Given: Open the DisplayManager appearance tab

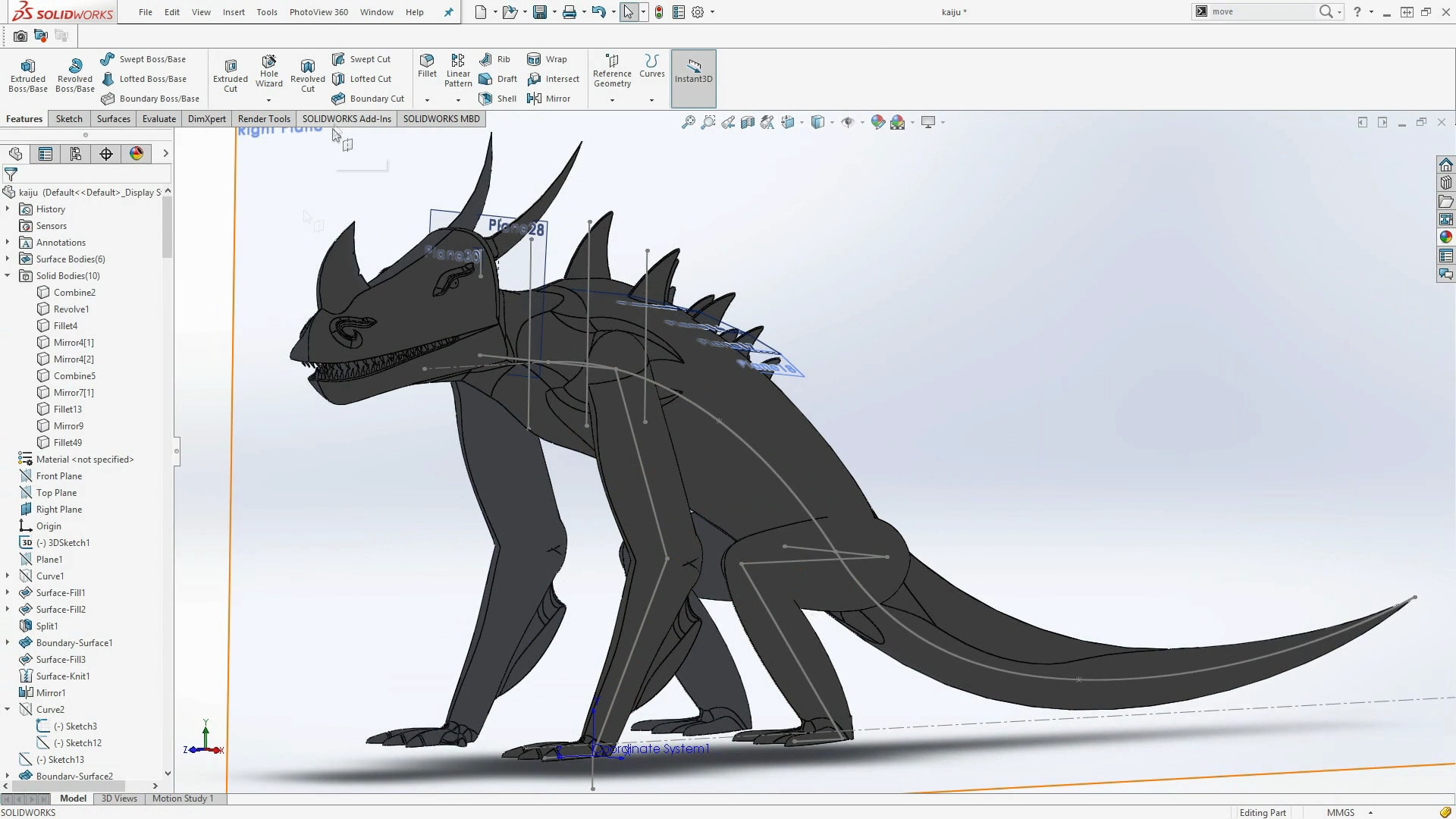Looking at the screenshot, I should [x=136, y=154].
